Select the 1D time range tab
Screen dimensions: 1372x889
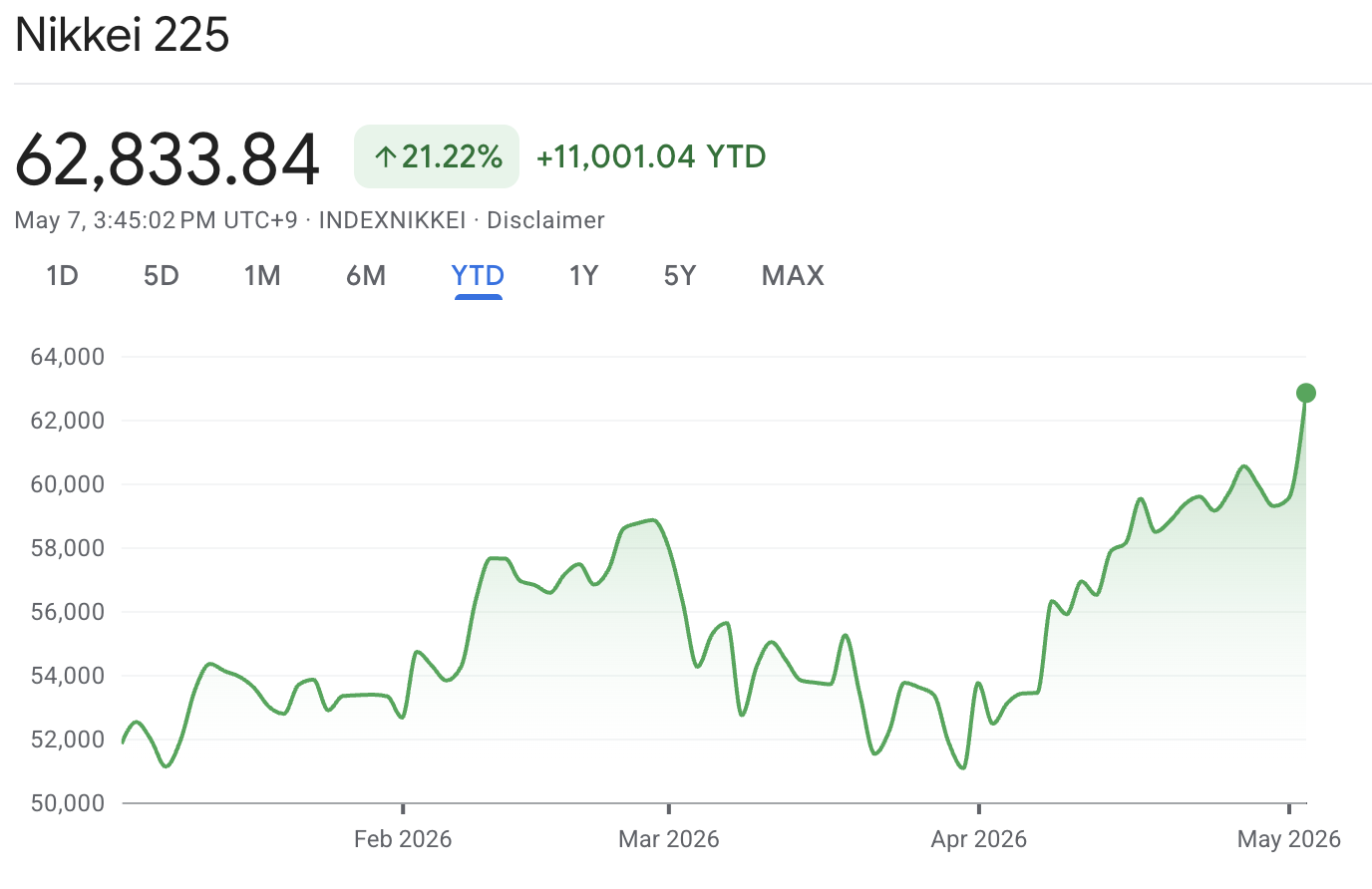tap(62, 276)
